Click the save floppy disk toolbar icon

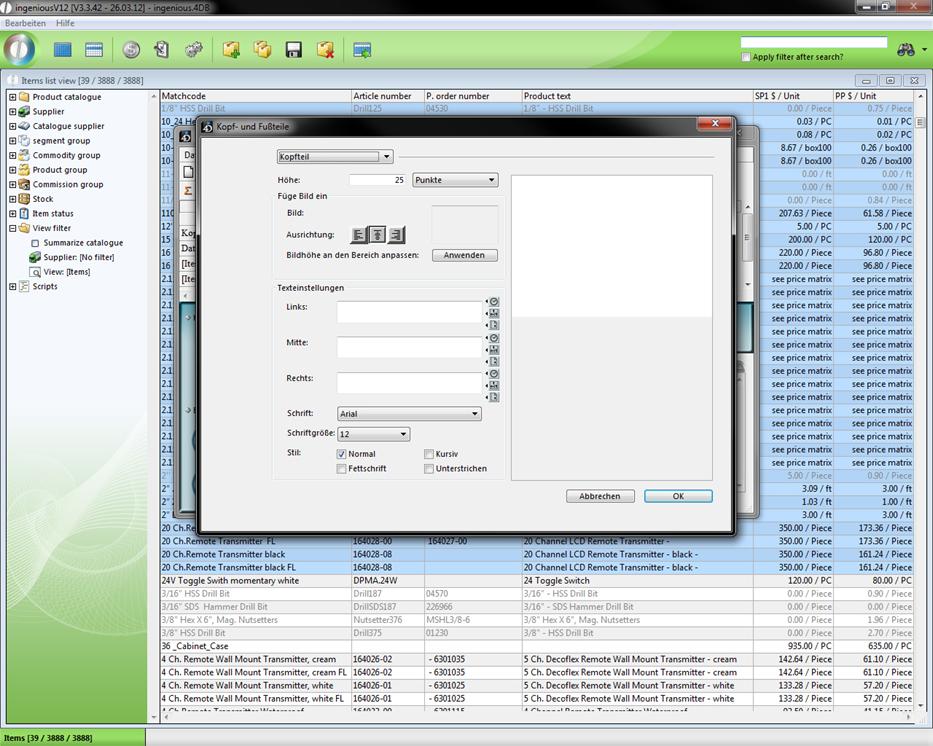click(x=294, y=49)
